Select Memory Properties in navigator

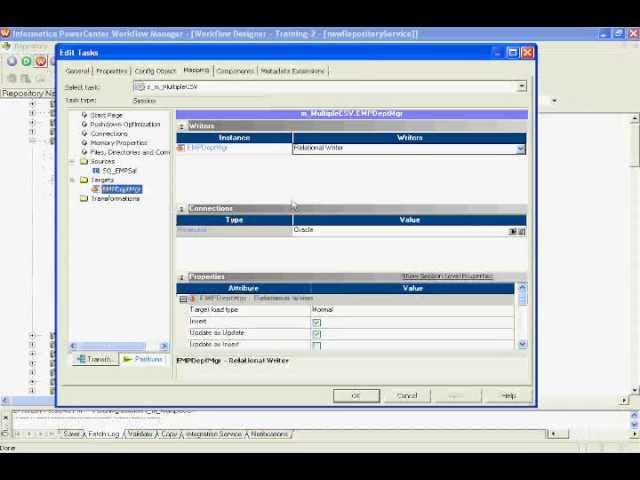119,143
